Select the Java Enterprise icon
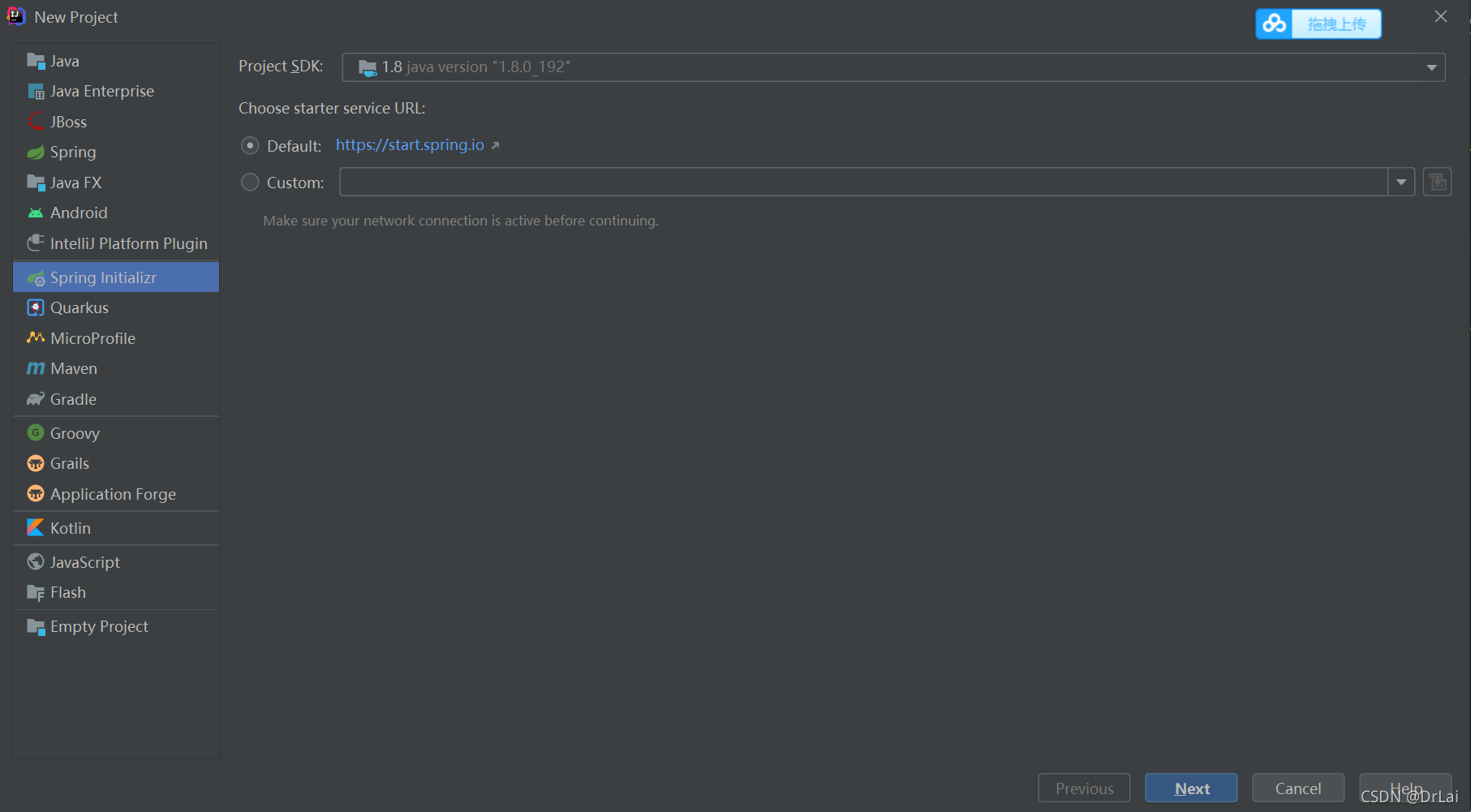Viewport: 1471px width, 812px height. pos(36,91)
